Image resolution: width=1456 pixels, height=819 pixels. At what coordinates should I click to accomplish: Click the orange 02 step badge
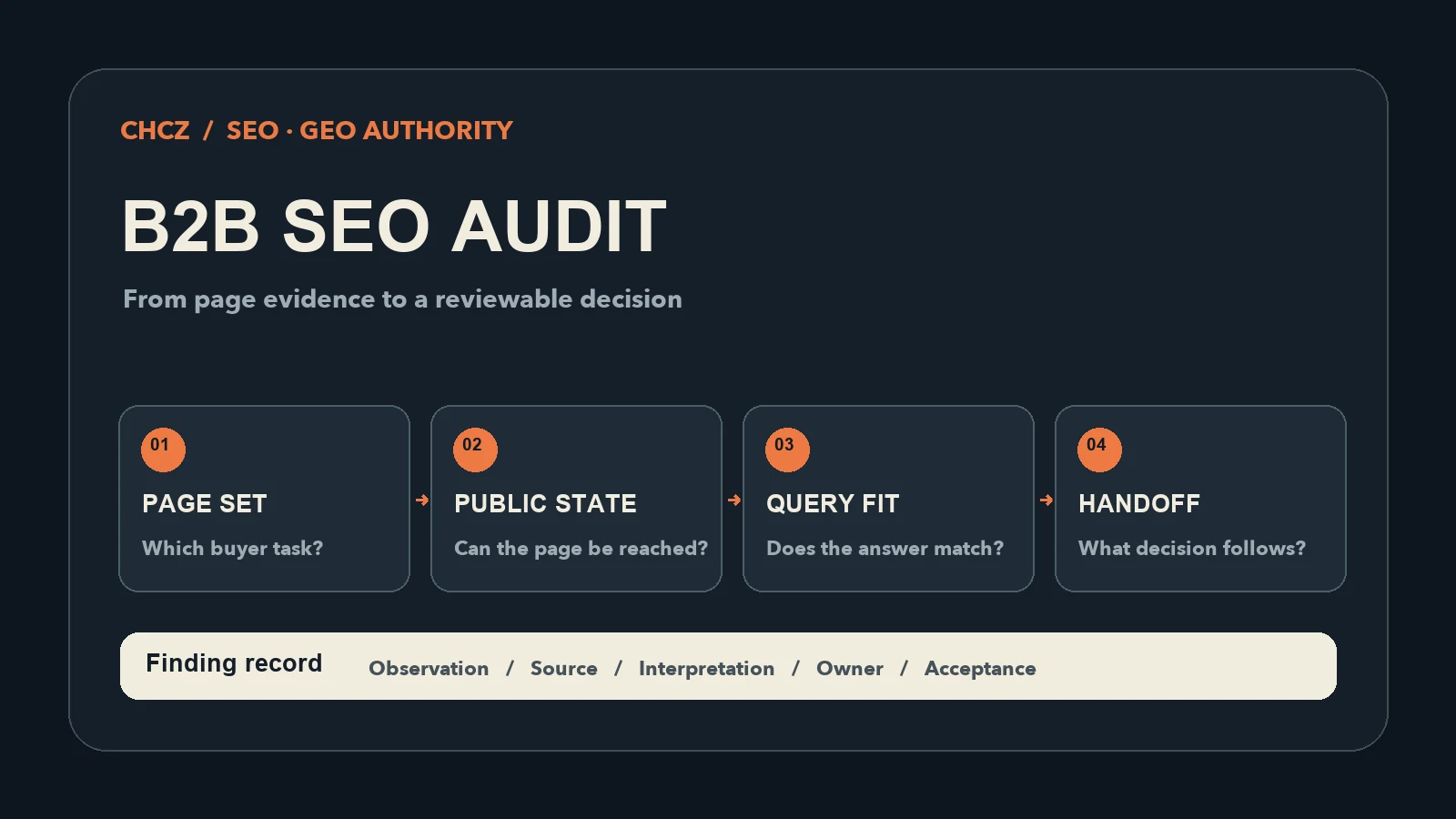click(475, 450)
